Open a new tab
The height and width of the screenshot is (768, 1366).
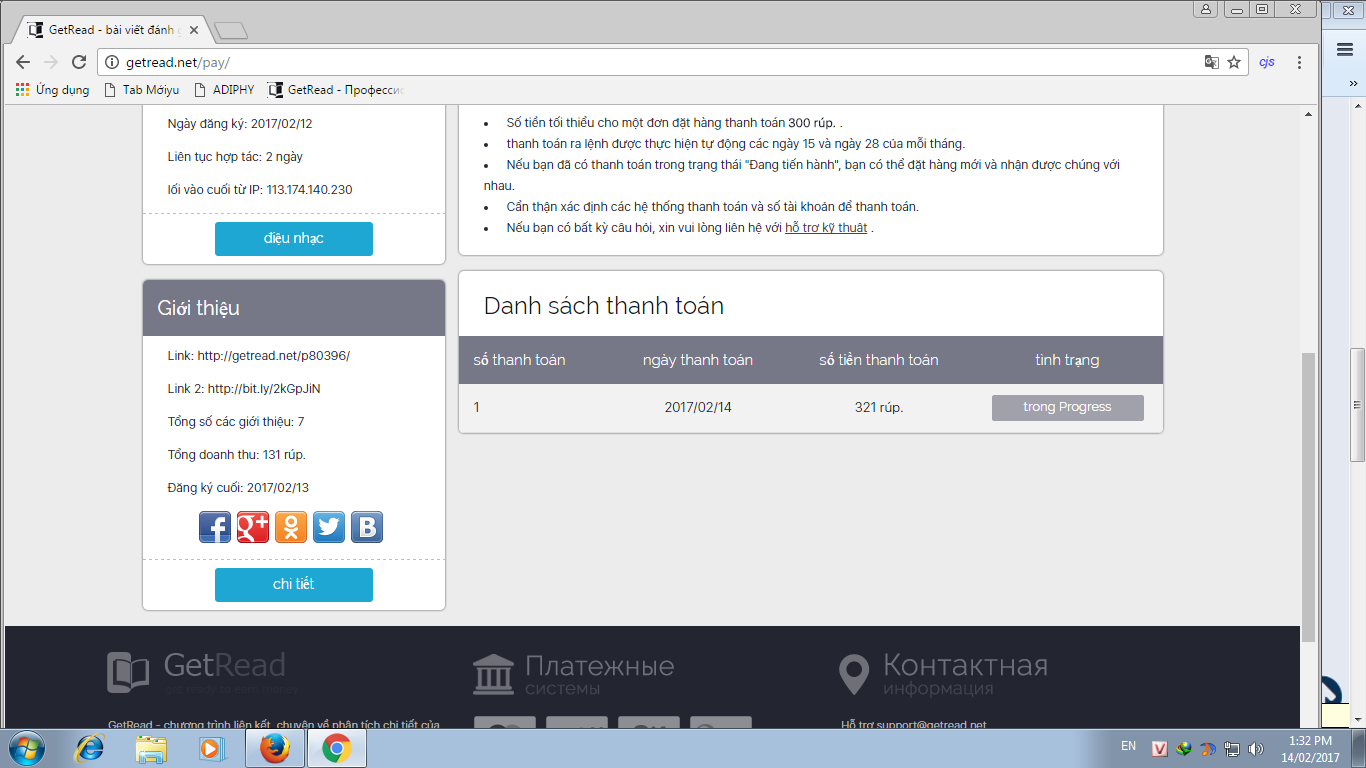tap(230, 30)
